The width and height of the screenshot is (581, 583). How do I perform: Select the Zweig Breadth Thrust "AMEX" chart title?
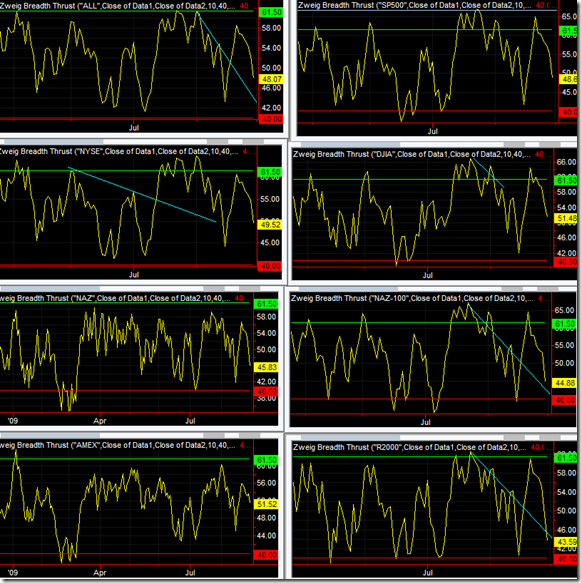click(x=117, y=445)
